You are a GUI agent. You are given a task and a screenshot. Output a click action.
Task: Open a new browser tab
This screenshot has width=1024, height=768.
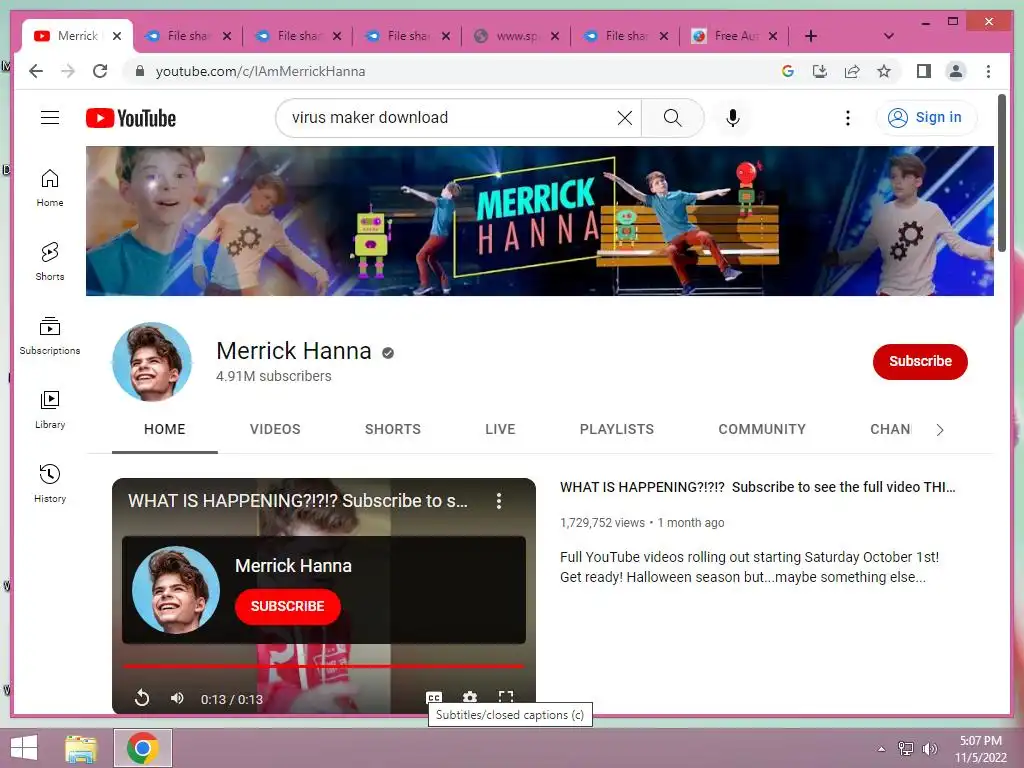[x=810, y=36]
